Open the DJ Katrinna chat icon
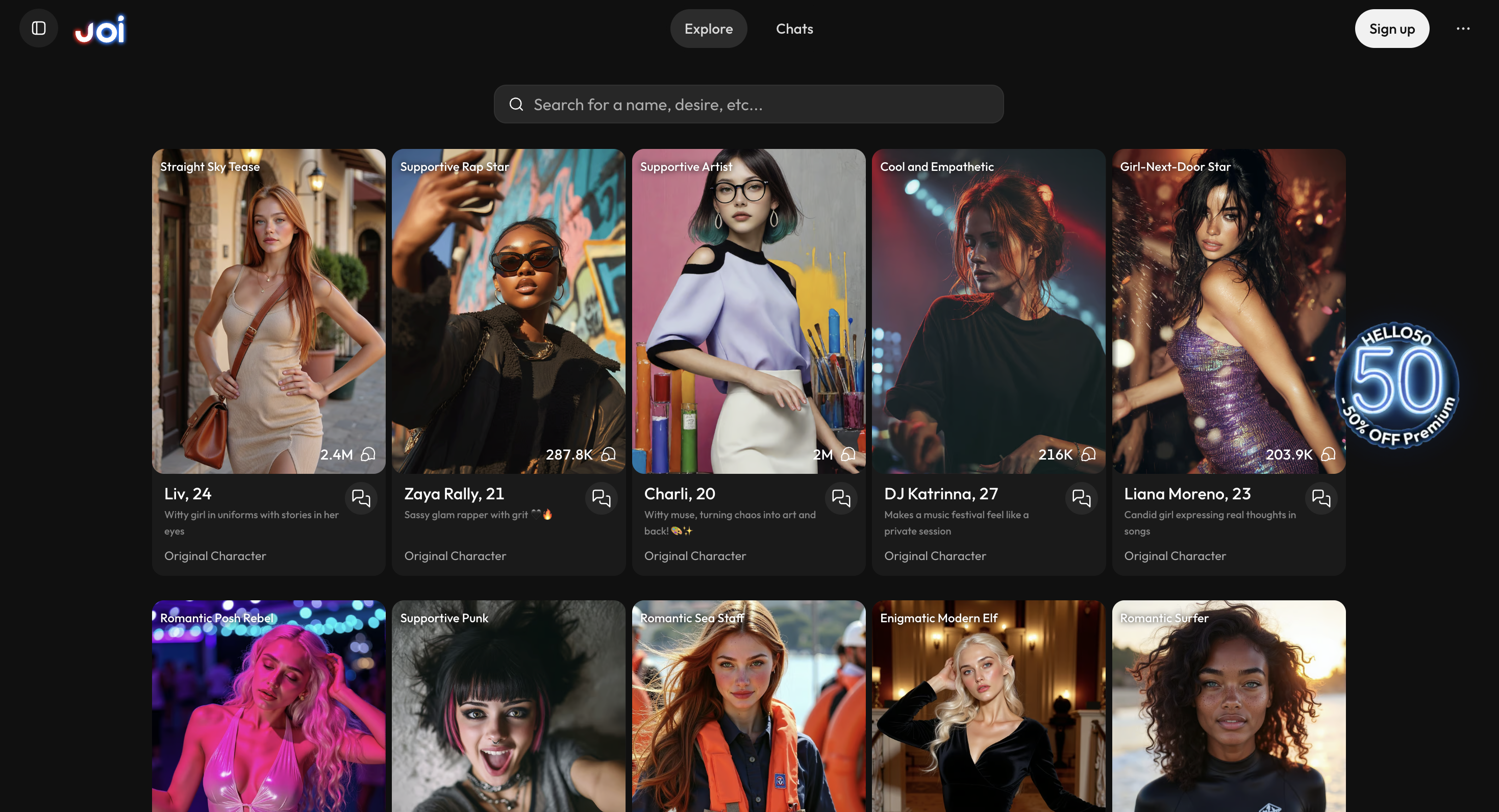 coord(1081,498)
